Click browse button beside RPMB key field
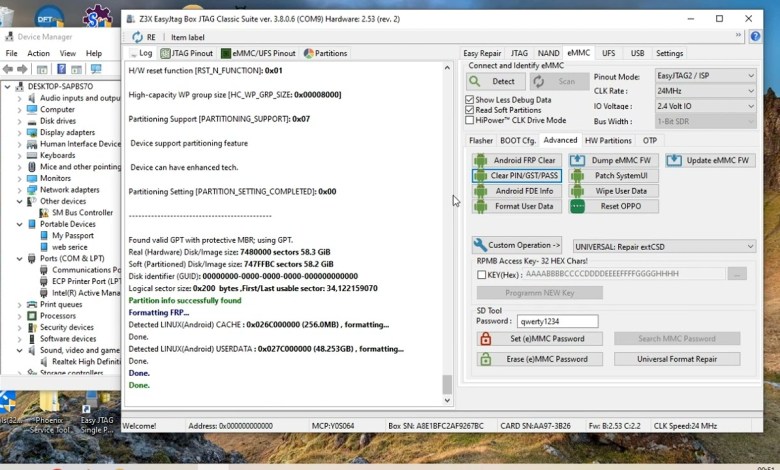 [x=737, y=274]
